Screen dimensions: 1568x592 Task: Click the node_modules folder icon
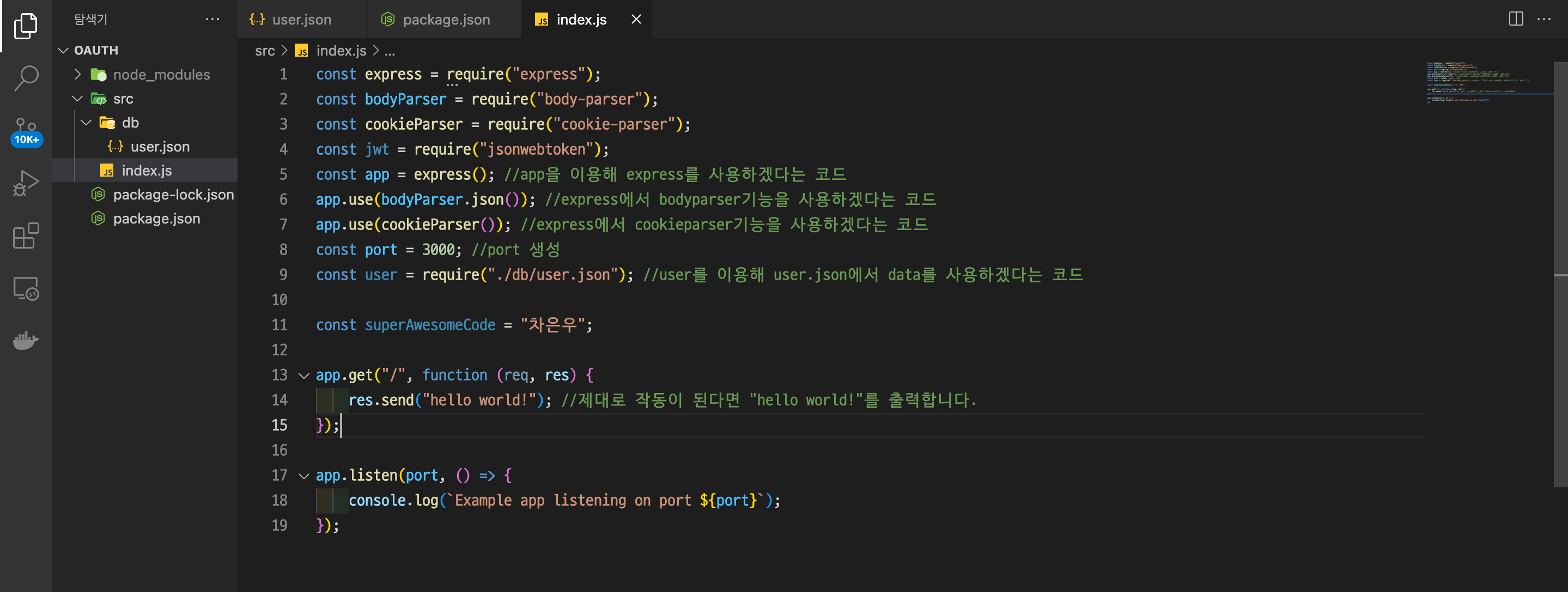tap(99, 74)
